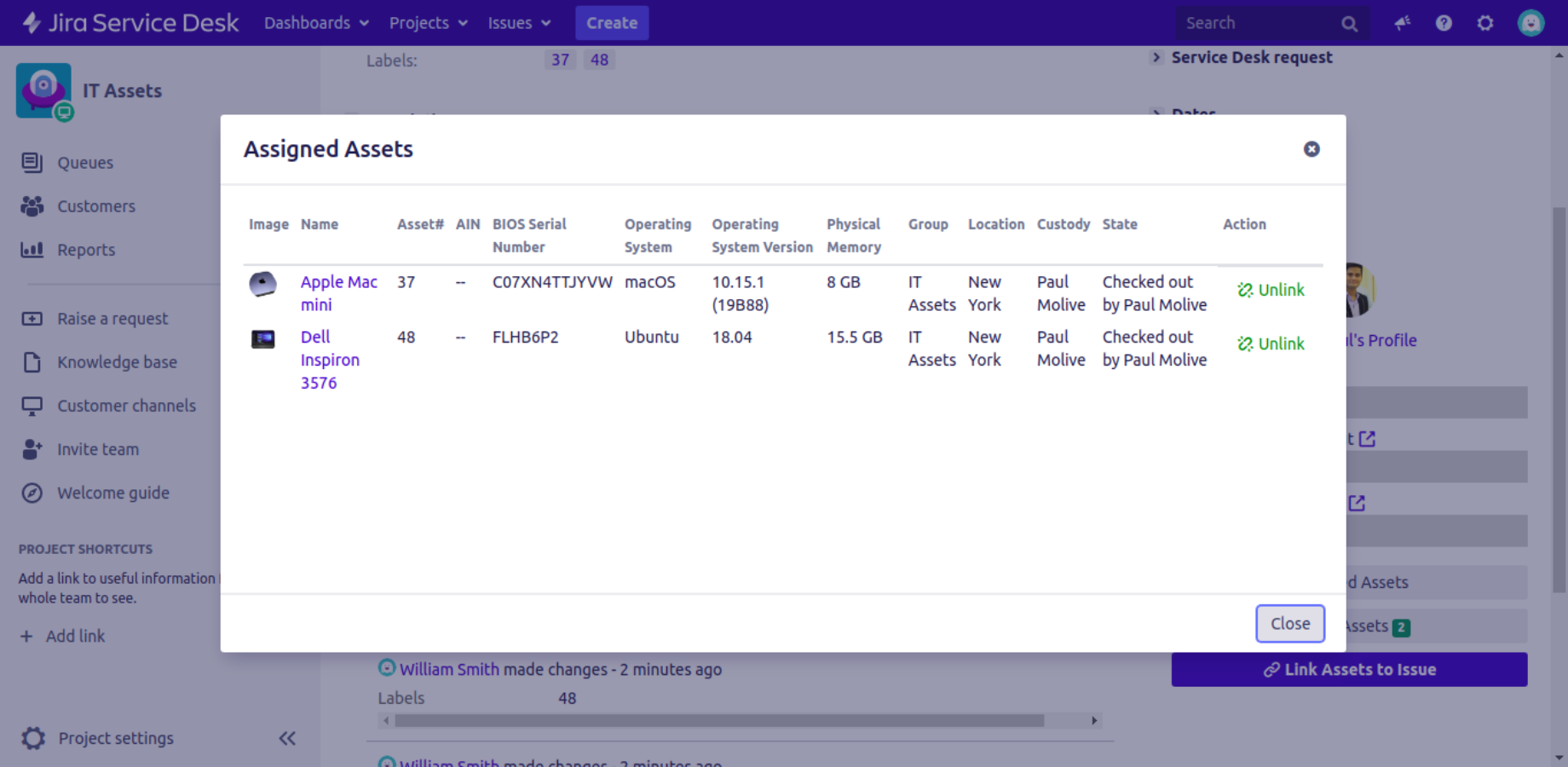This screenshot has width=1568, height=767.
Task: Expand the Service Desk request section
Action: (1250, 57)
